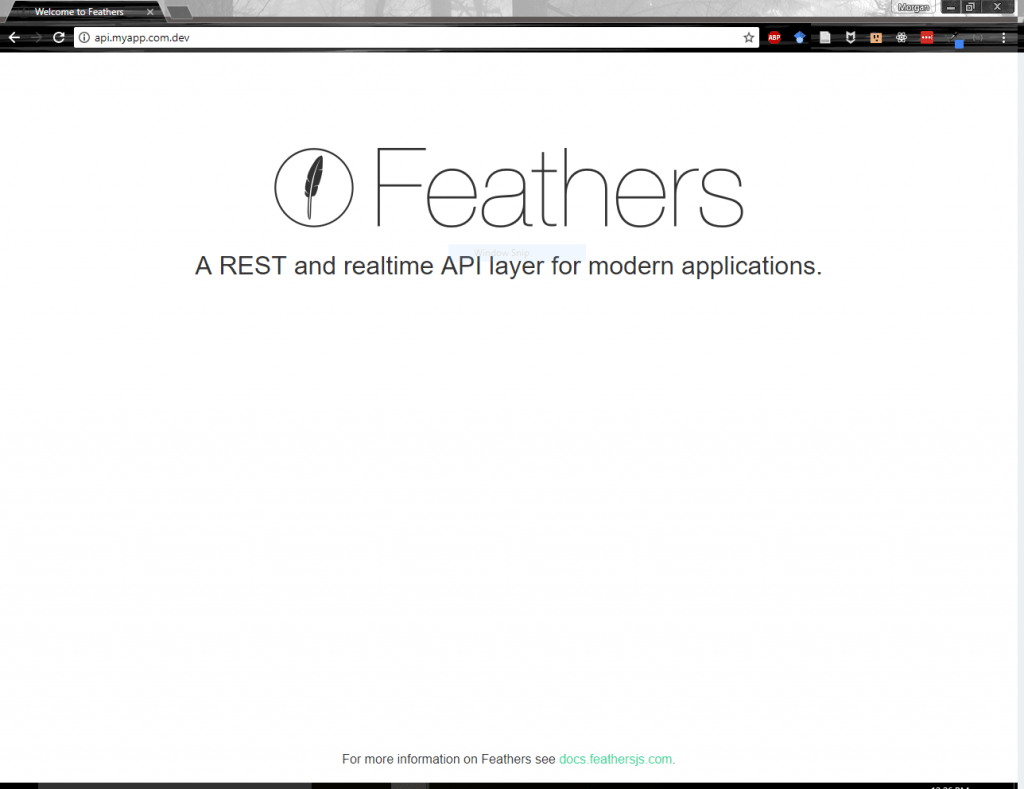Open the React Developer Tools extension
This screenshot has height=789, width=1024.
point(901,38)
